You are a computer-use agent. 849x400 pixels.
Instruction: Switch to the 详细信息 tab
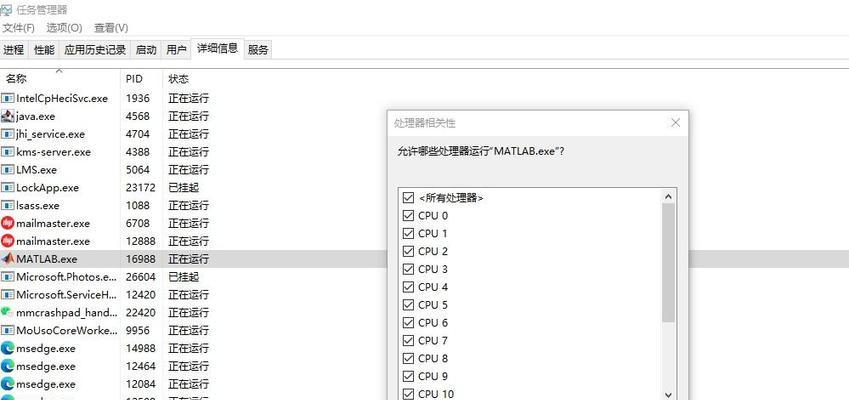[217, 48]
